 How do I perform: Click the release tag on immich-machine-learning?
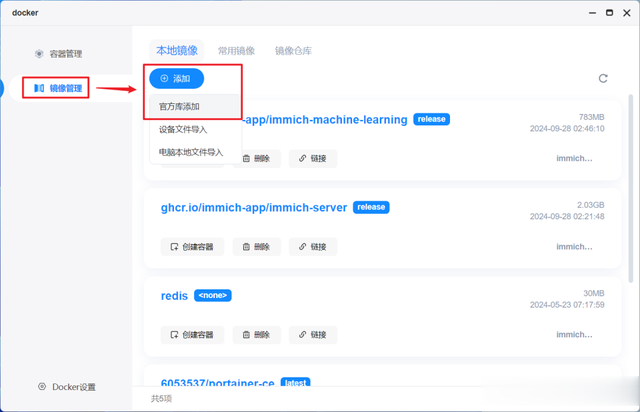(431, 119)
